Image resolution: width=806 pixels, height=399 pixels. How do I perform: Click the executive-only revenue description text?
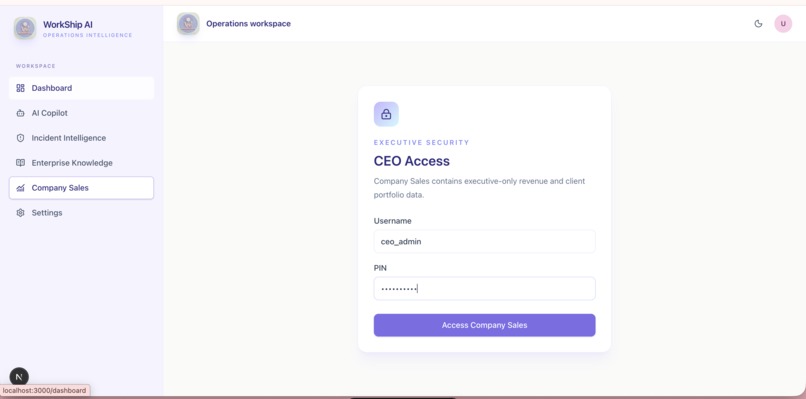pos(479,188)
